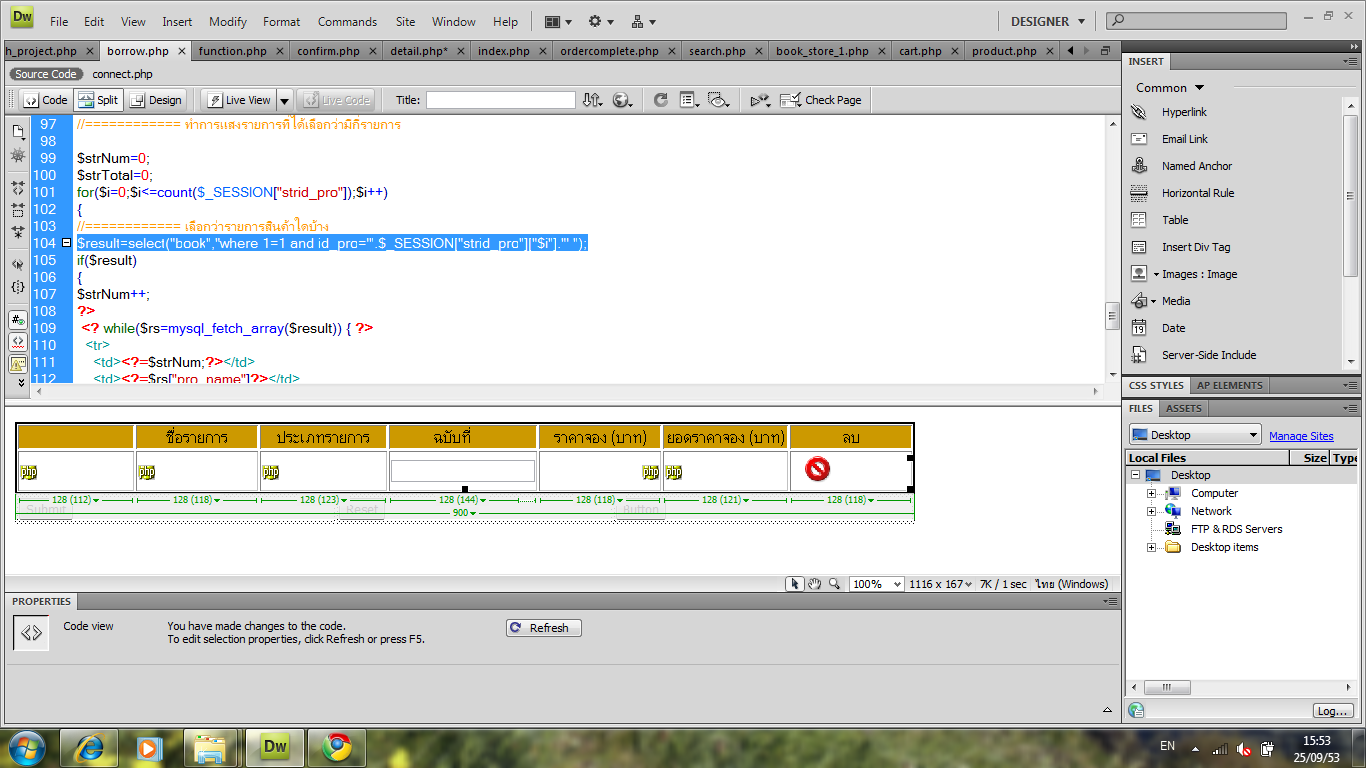The height and width of the screenshot is (768, 1366).
Task: Open the View Options menu
Action: 688,100
